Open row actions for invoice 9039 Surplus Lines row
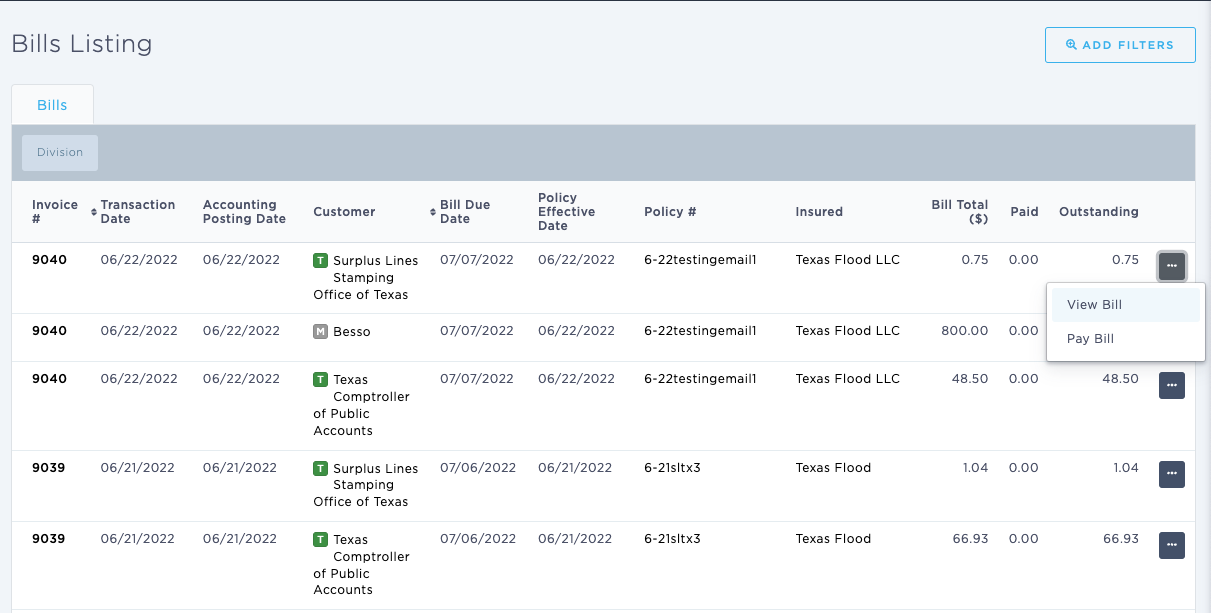This screenshot has width=1211, height=613. click(x=1171, y=474)
